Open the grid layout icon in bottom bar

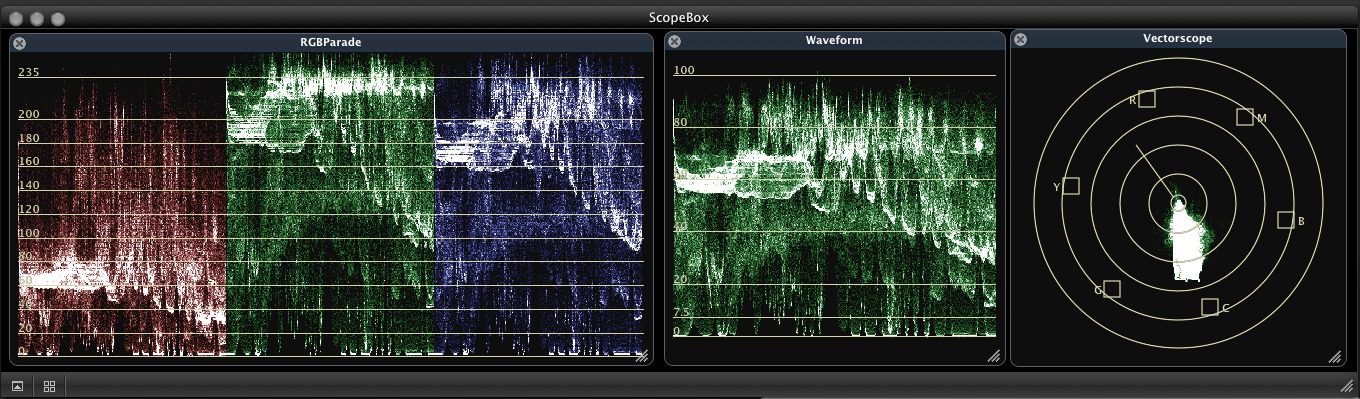[49, 386]
